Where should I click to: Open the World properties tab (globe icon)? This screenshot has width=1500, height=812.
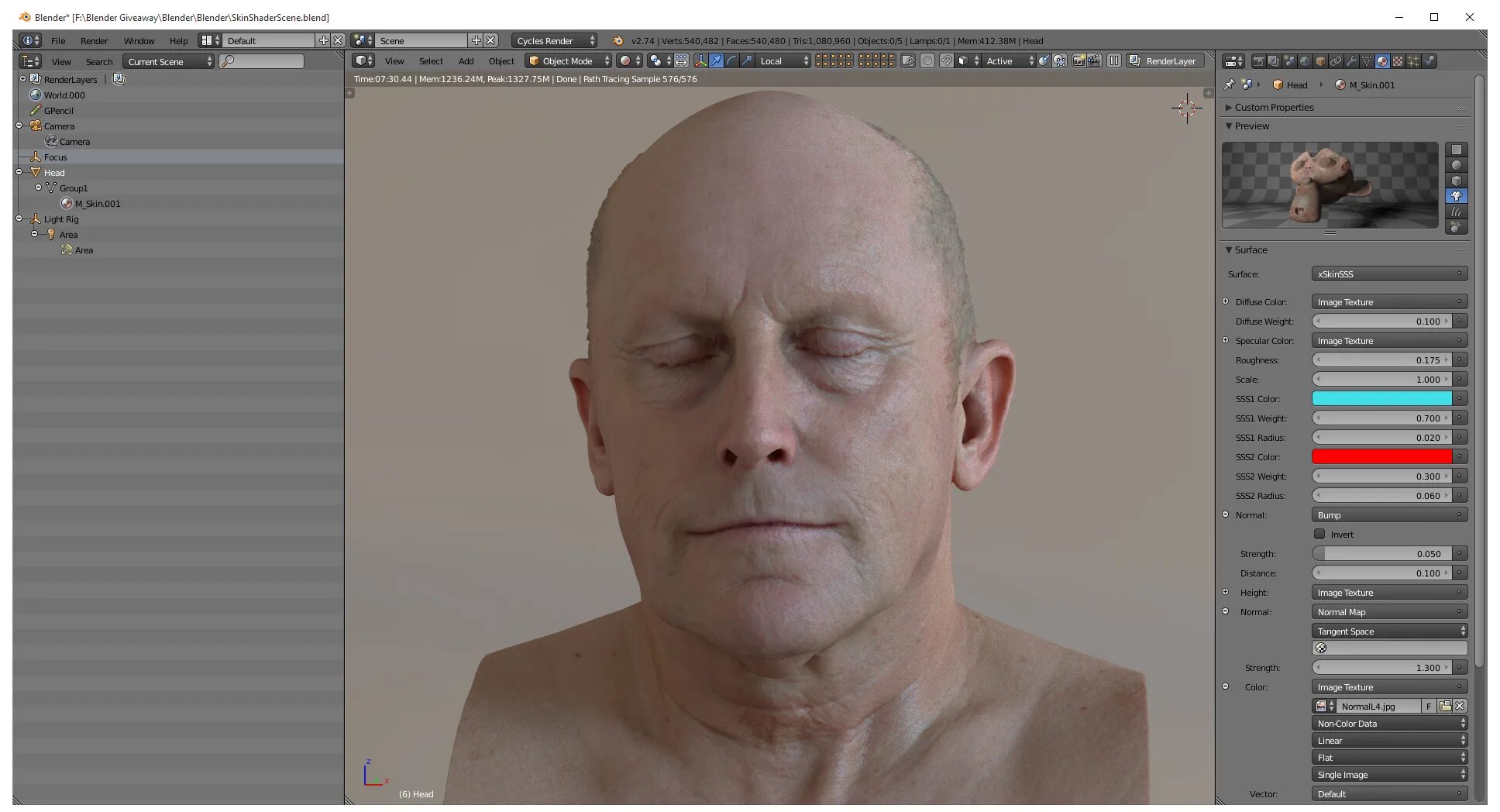(1305, 61)
